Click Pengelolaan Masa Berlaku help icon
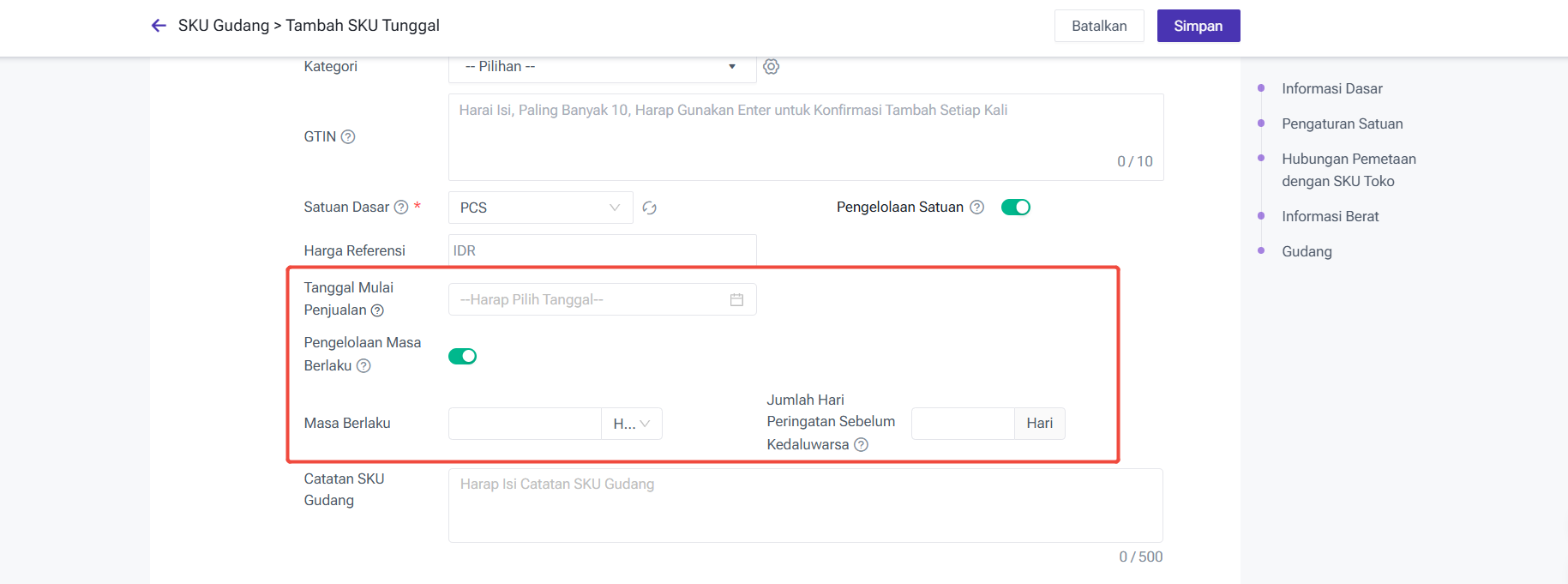 (x=363, y=366)
